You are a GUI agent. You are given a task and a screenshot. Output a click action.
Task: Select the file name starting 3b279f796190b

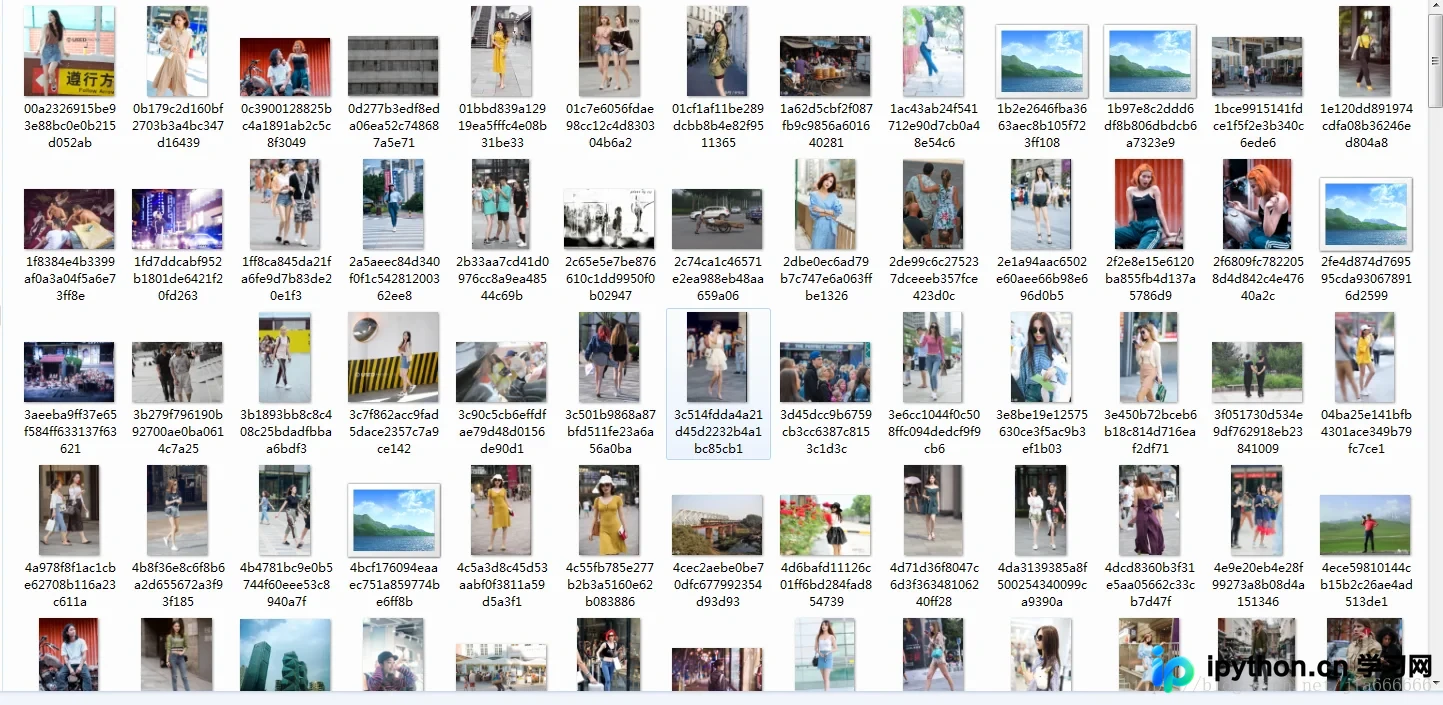pyautogui.click(x=177, y=432)
